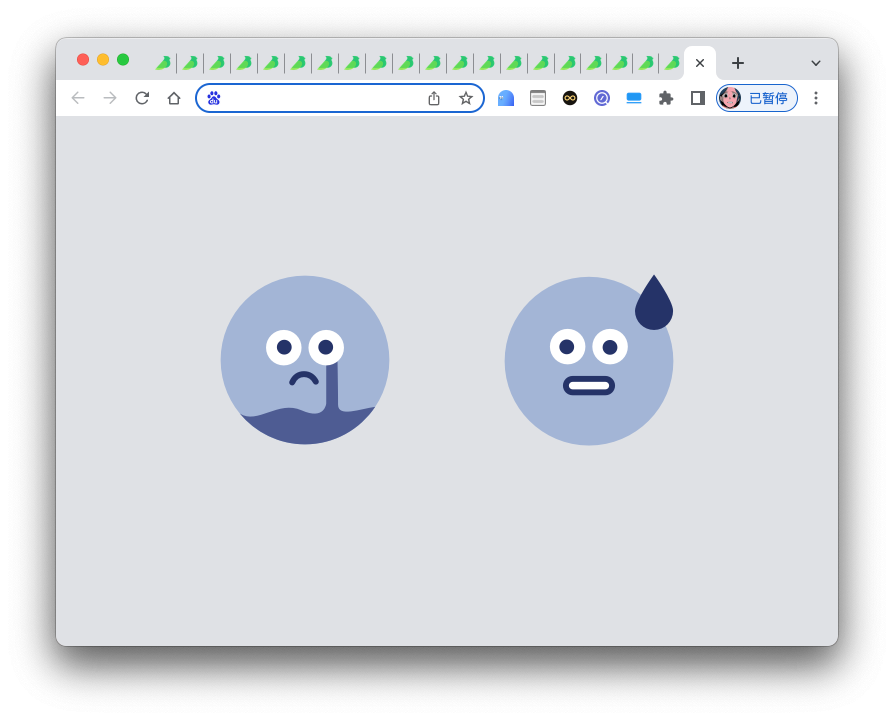Image resolution: width=894 pixels, height=720 pixels.
Task: Focus the address bar input
Action: 320,98
